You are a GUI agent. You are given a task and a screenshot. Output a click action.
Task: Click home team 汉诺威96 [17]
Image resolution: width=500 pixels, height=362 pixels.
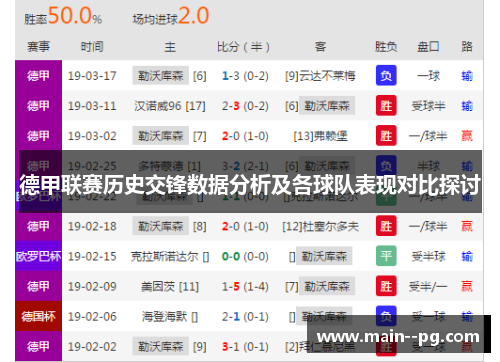(170, 106)
